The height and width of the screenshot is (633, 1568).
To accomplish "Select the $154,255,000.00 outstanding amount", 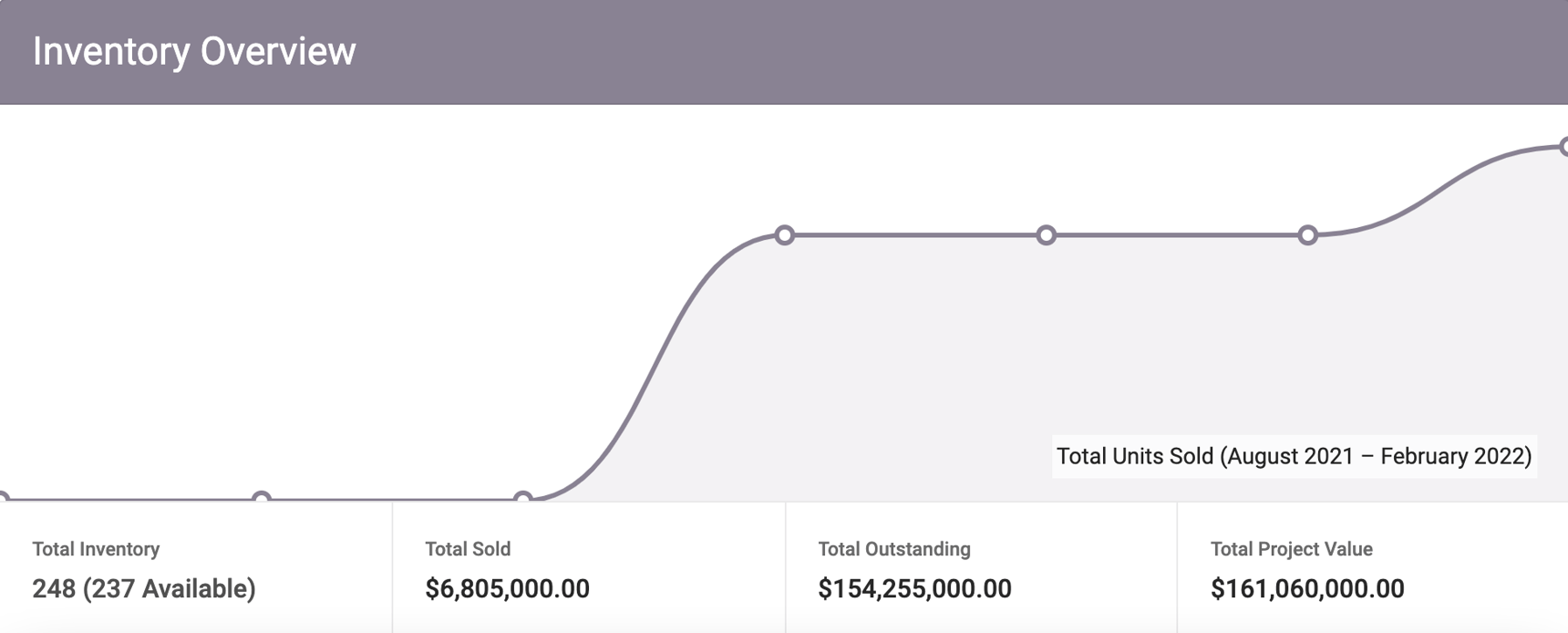I will [x=914, y=589].
